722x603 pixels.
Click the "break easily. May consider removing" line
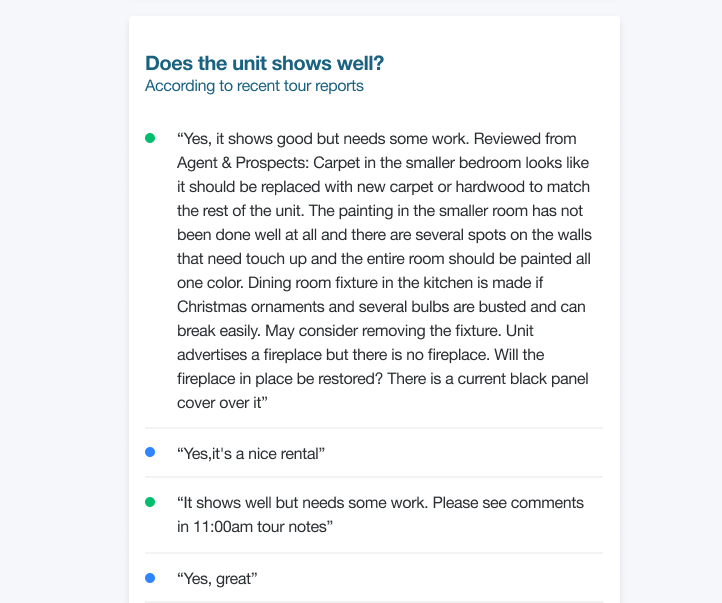pos(355,331)
